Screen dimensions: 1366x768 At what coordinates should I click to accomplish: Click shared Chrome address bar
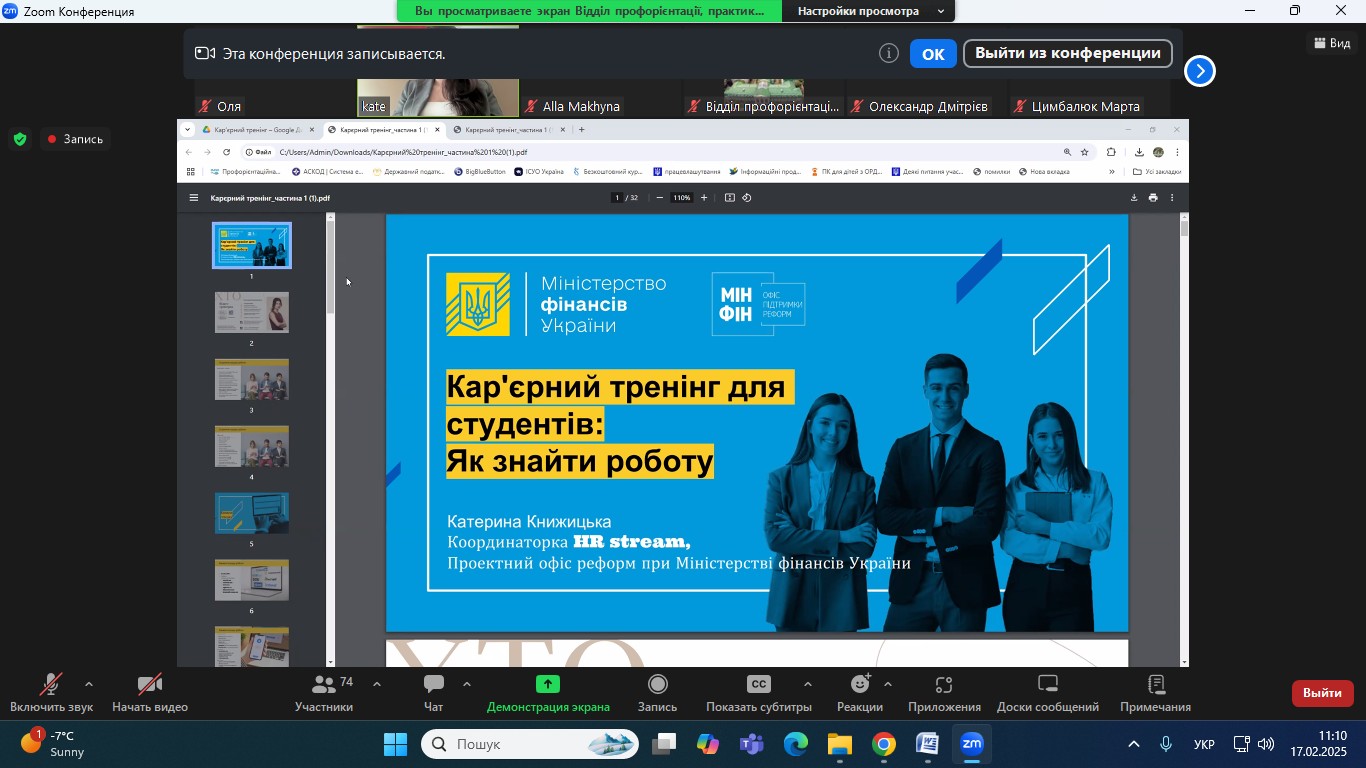pyautogui.click(x=660, y=152)
